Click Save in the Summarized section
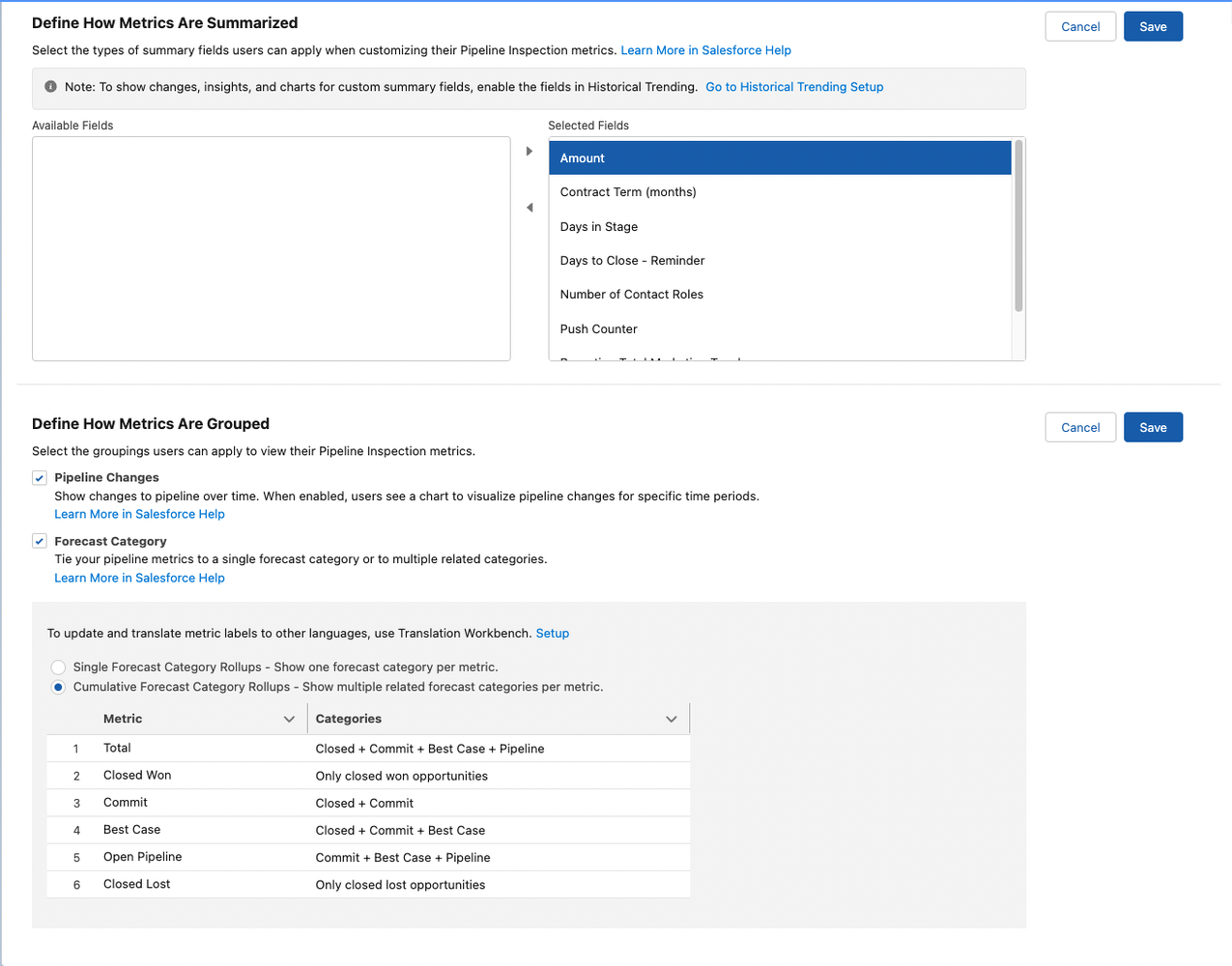This screenshot has width=1232, height=966. coord(1153,27)
